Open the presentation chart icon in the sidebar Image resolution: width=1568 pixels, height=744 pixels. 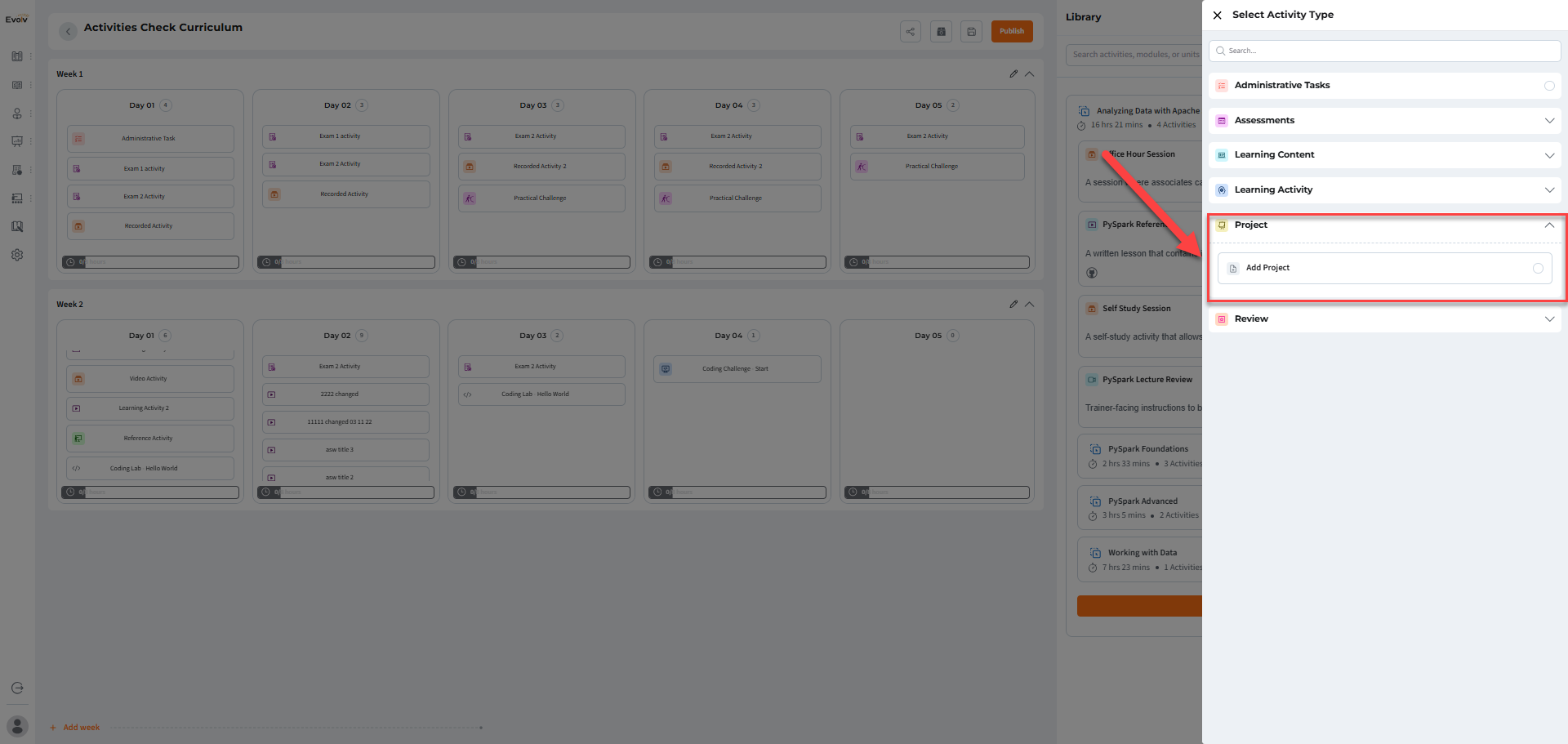pyautogui.click(x=17, y=141)
